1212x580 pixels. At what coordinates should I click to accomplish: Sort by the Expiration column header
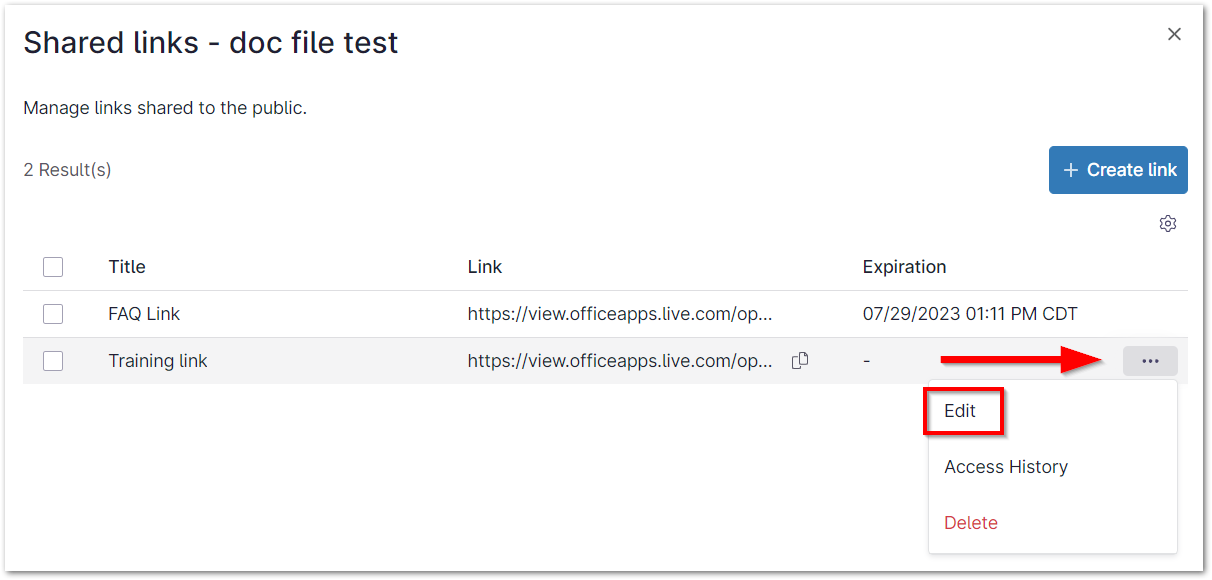[x=904, y=267]
